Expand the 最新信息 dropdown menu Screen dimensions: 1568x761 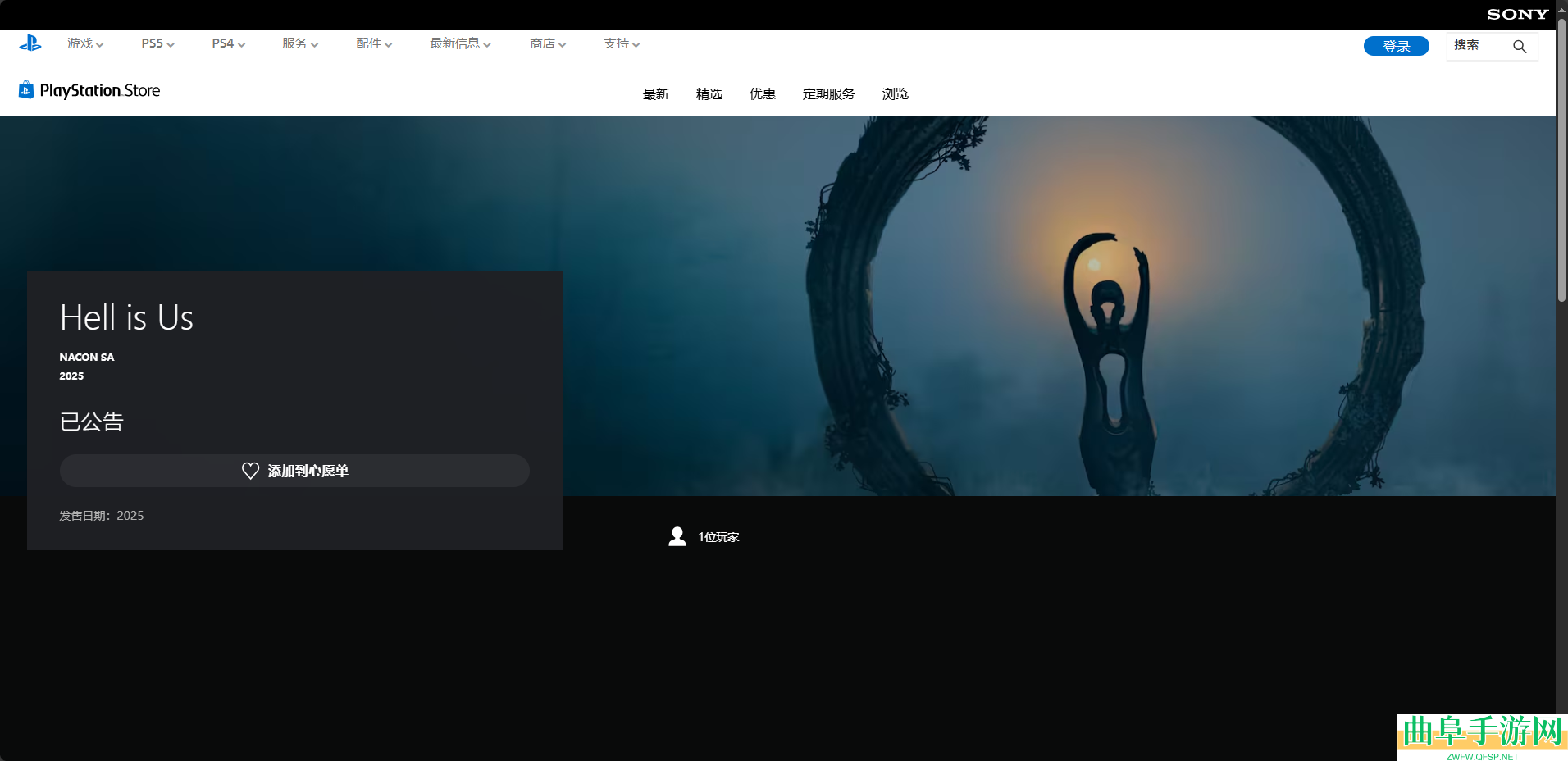(x=460, y=43)
